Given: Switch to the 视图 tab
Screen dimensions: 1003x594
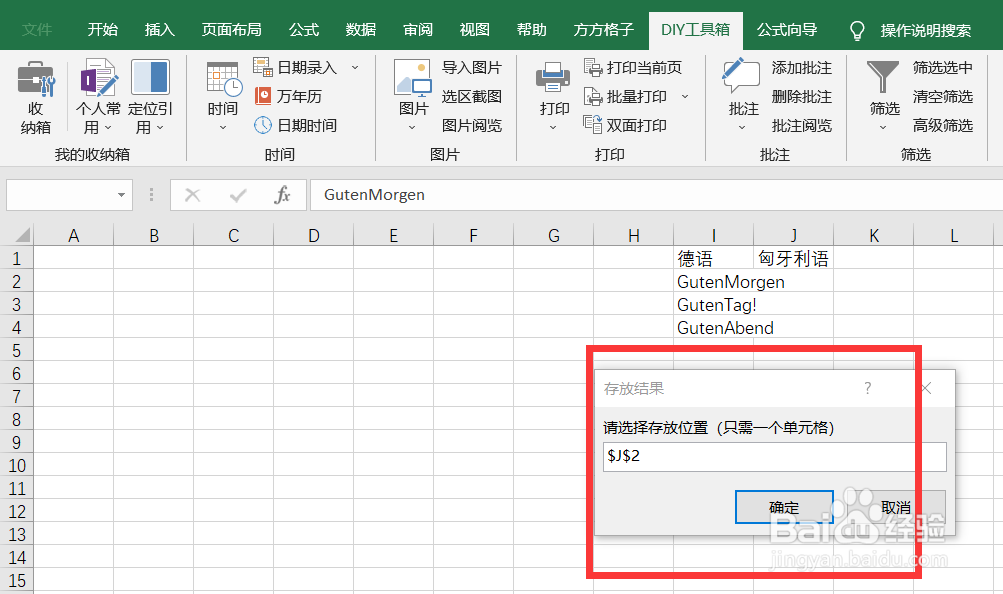Looking at the screenshot, I should tap(475, 29).
